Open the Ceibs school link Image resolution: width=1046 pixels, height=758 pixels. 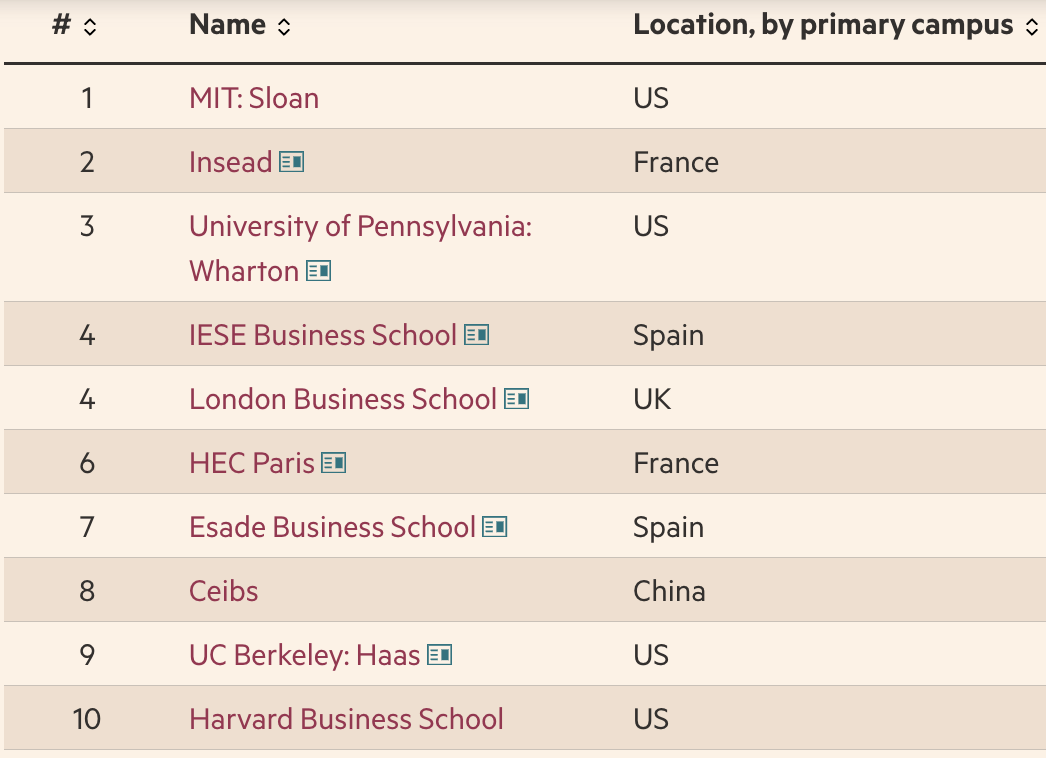(223, 591)
